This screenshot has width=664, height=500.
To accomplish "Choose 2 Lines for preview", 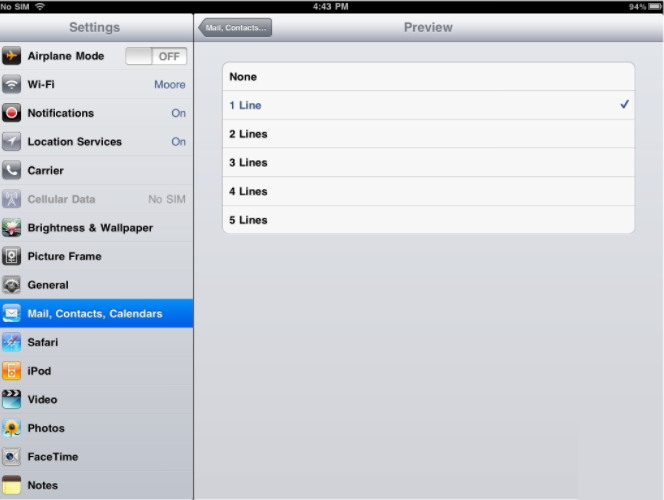I will tap(428, 134).
